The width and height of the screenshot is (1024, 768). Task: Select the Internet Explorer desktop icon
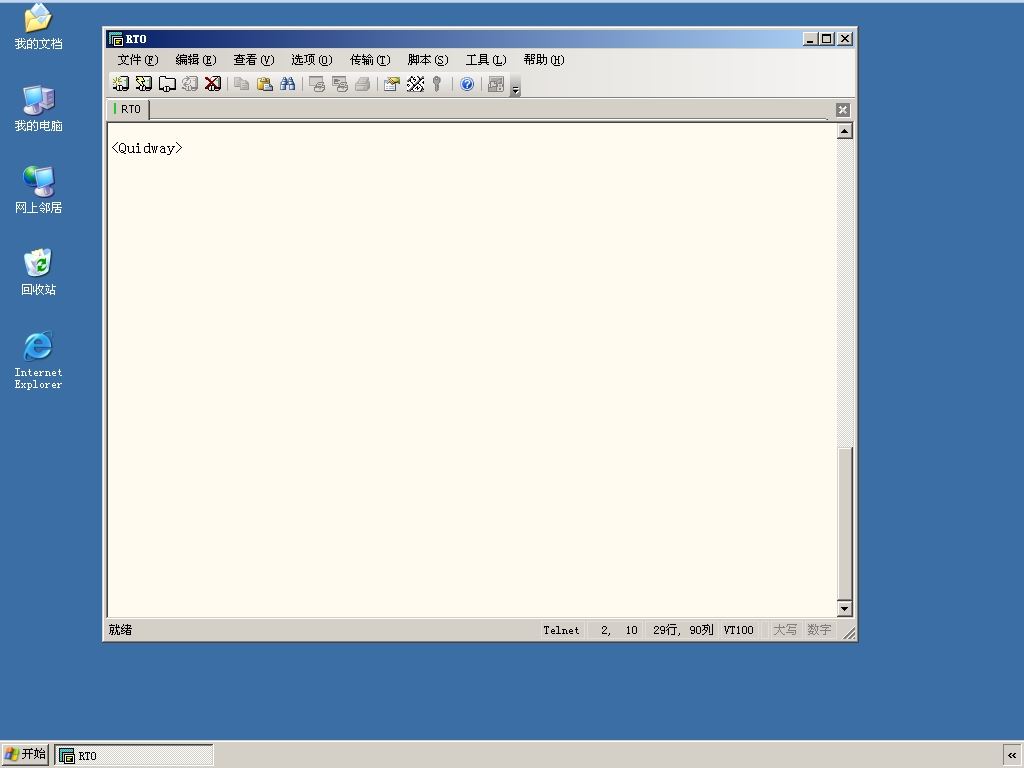coord(39,360)
